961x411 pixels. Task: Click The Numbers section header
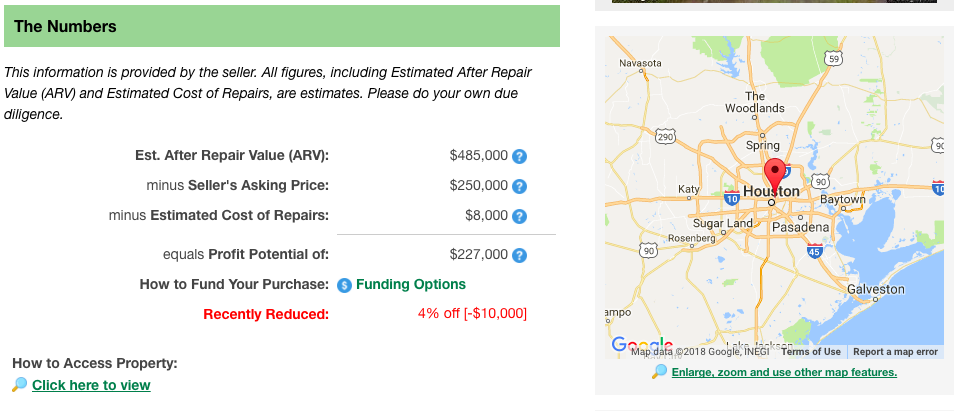[282, 26]
